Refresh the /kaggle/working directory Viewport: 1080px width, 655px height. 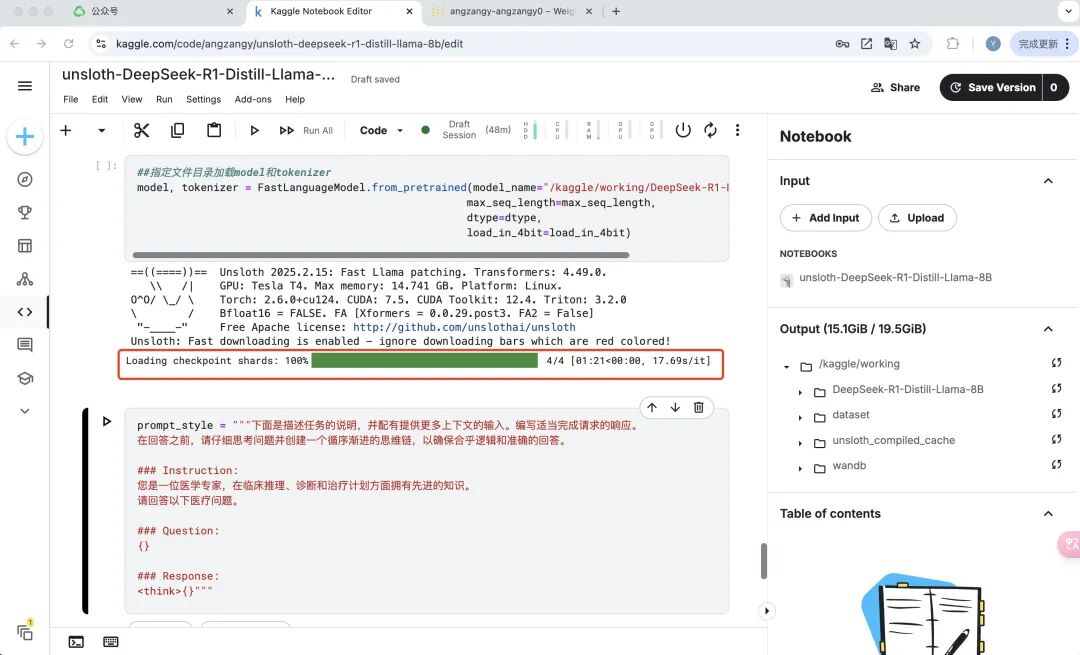[x=1057, y=363]
